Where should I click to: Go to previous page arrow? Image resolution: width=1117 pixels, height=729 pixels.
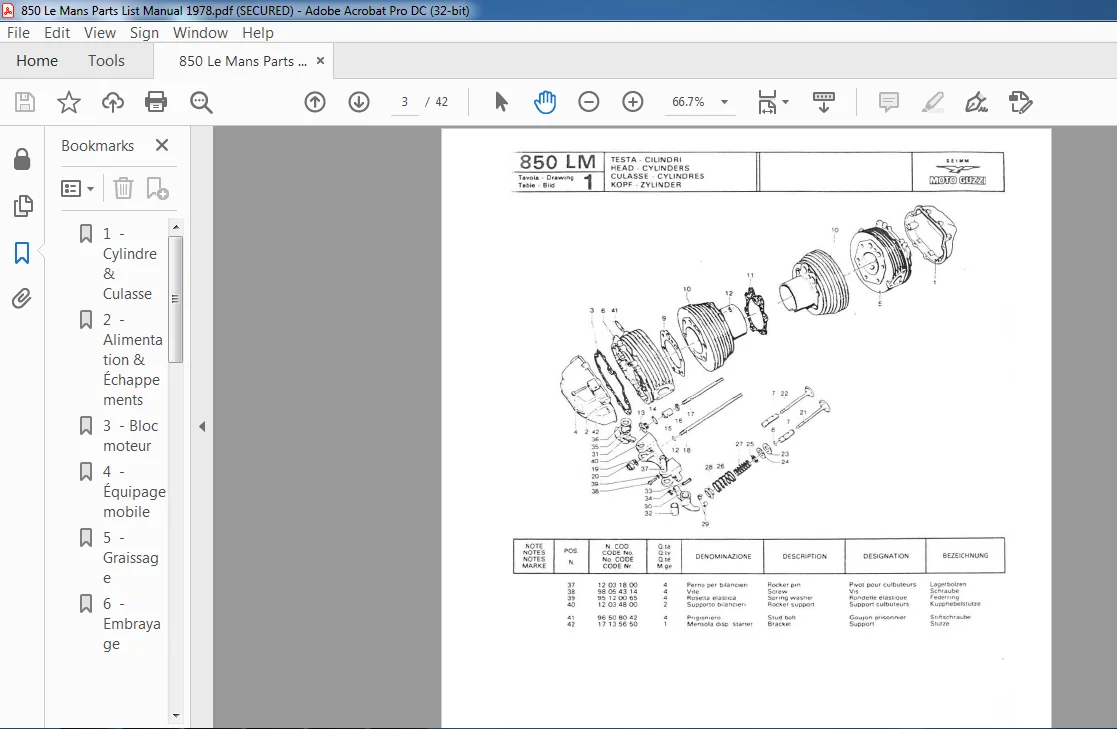[x=315, y=102]
